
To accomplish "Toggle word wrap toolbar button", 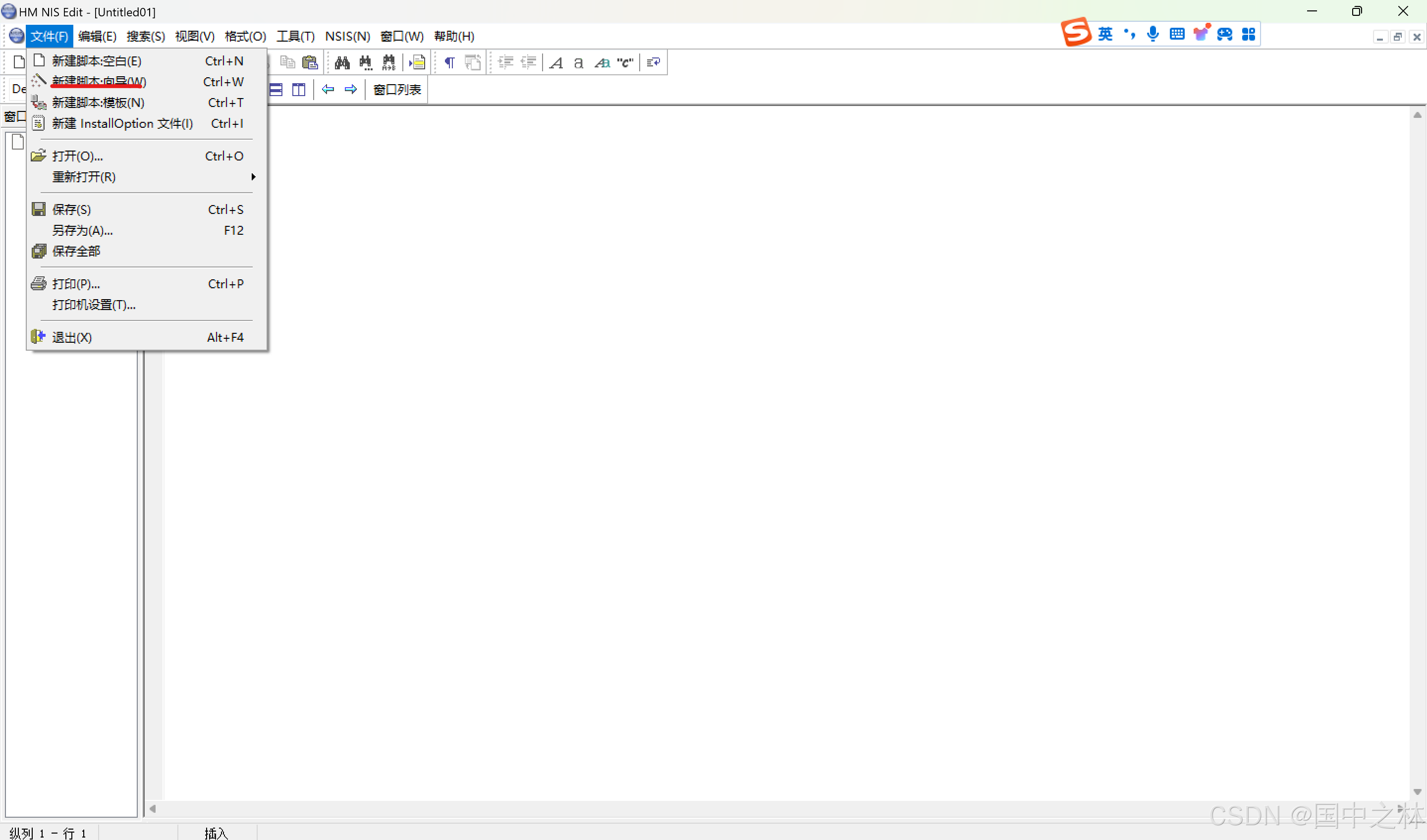I will 653,62.
